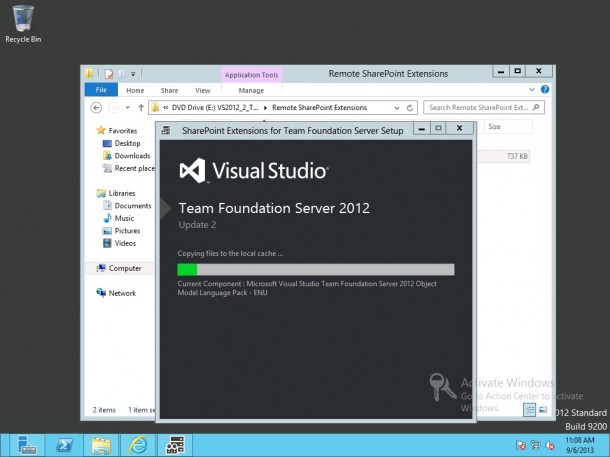Click the muted speaker tray icon

pos(550,445)
